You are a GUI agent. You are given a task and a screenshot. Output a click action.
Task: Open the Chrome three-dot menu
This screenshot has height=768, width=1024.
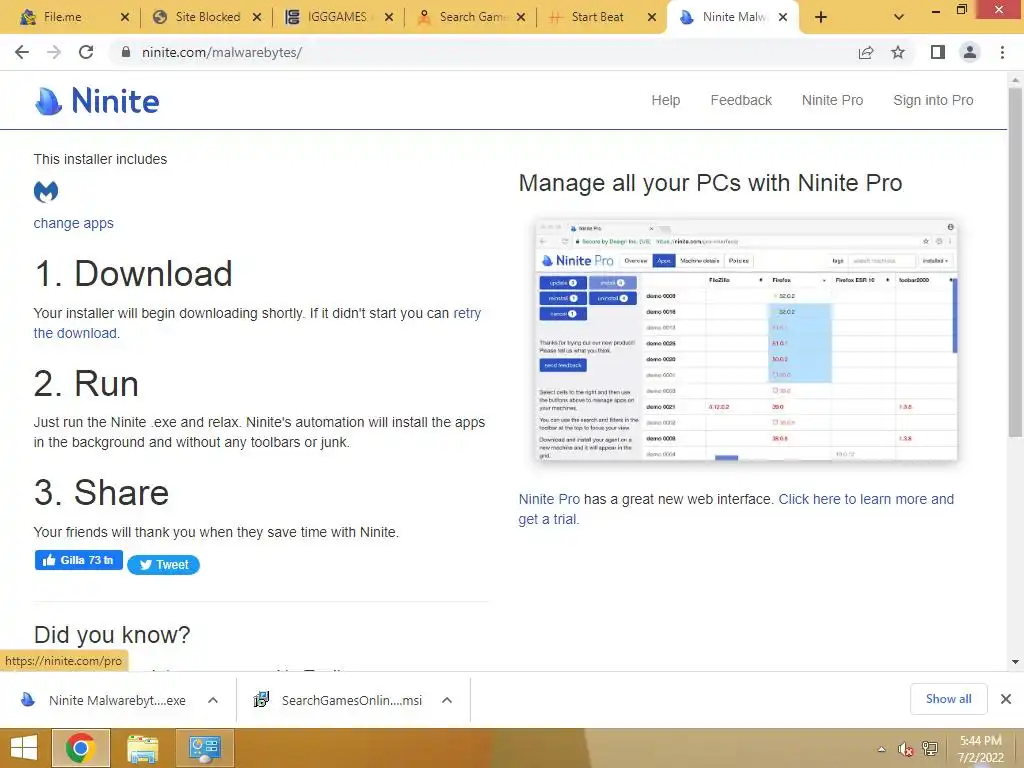click(x=1002, y=52)
